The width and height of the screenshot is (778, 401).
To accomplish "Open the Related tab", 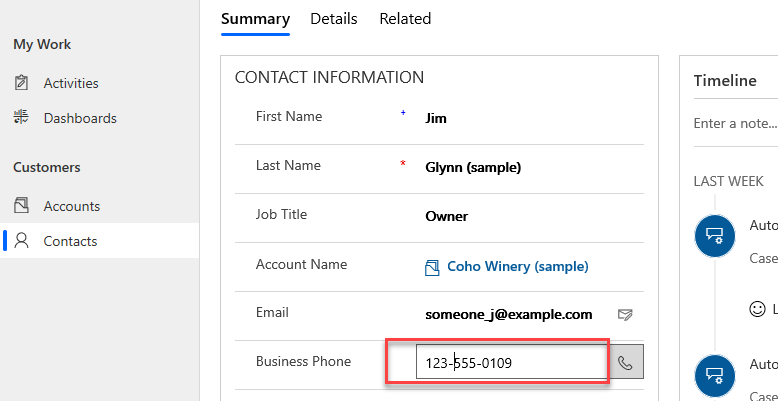I will pyautogui.click(x=405, y=19).
